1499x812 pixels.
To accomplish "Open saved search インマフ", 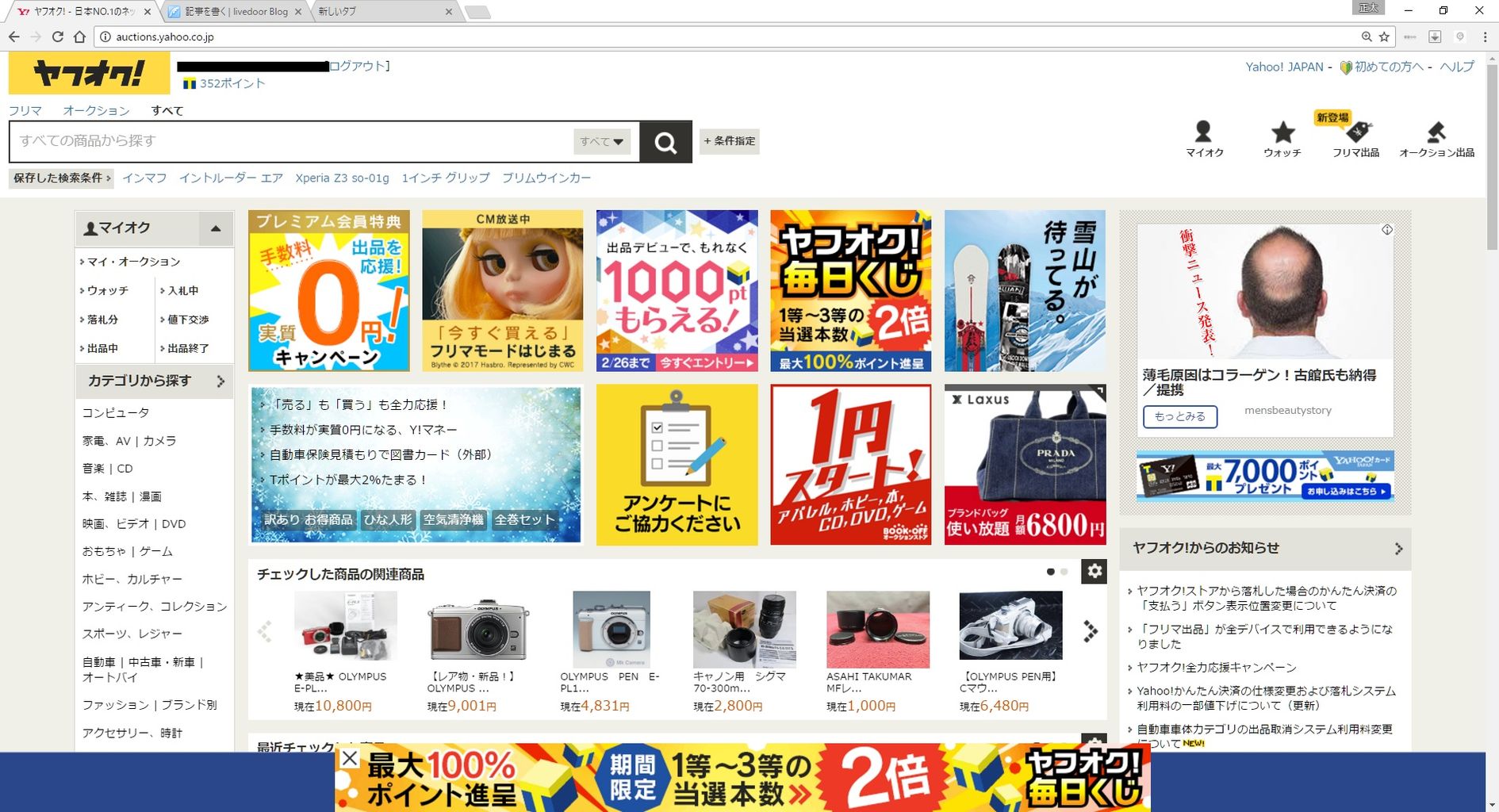I will coord(144,178).
